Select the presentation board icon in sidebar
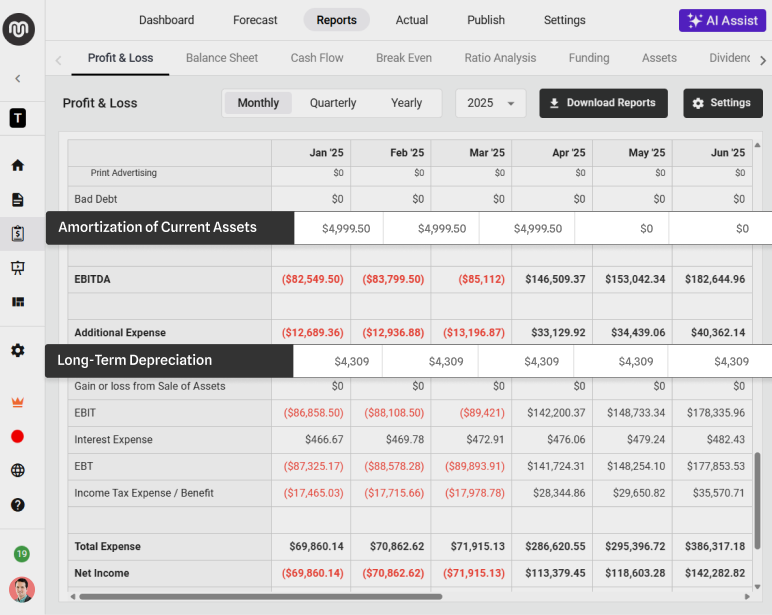Image resolution: width=772 pixels, height=615 pixels. pyautogui.click(x=18, y=268)
